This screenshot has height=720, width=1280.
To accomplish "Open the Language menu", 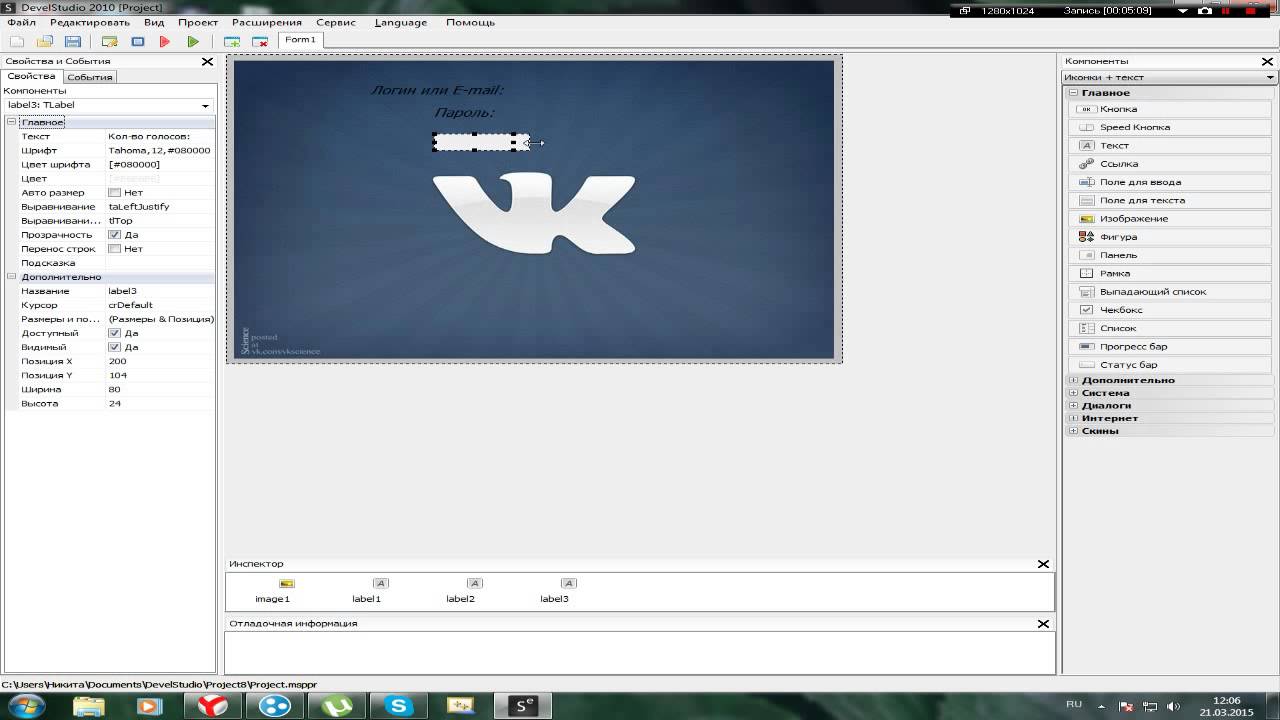I will pyautogui.click(x=401, y=22).
